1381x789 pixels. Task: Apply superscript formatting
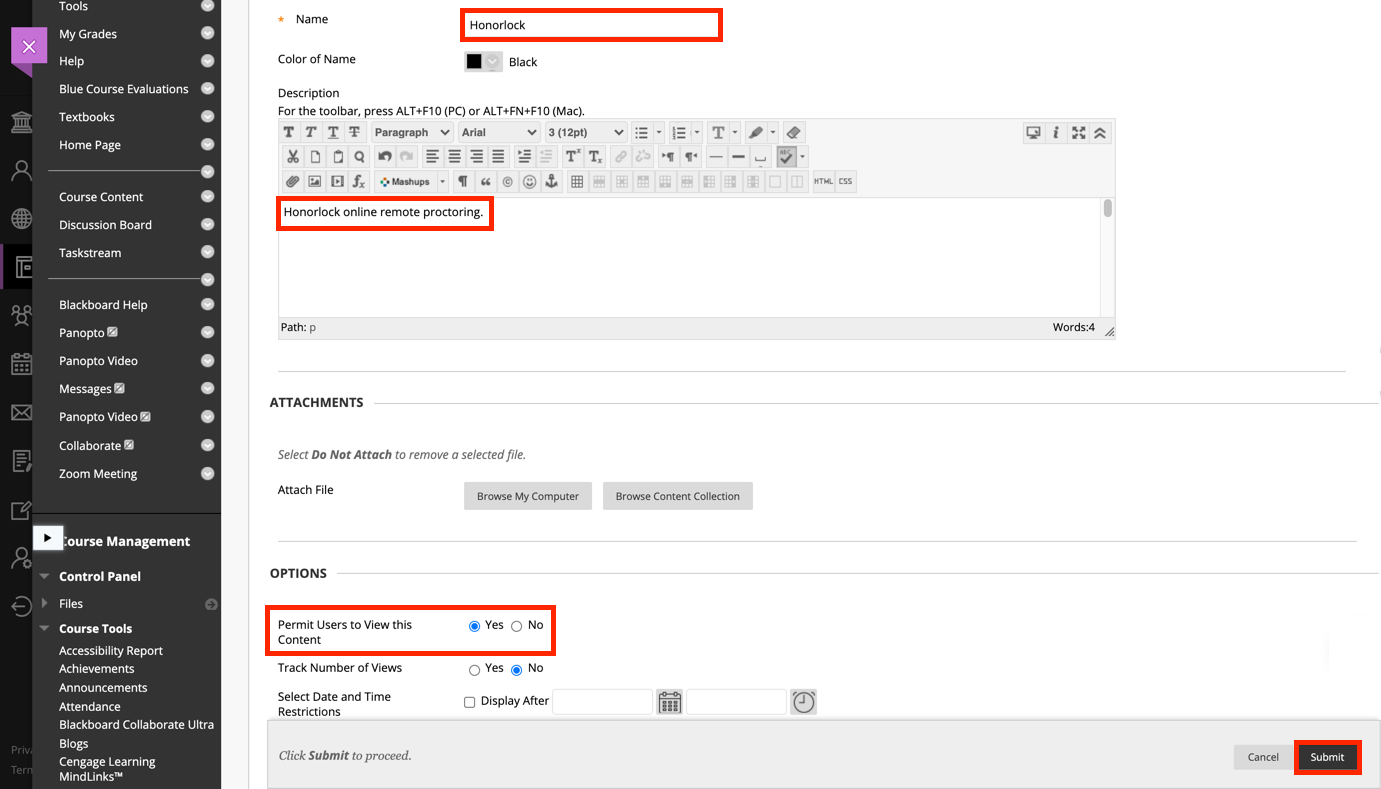point(572,156)
